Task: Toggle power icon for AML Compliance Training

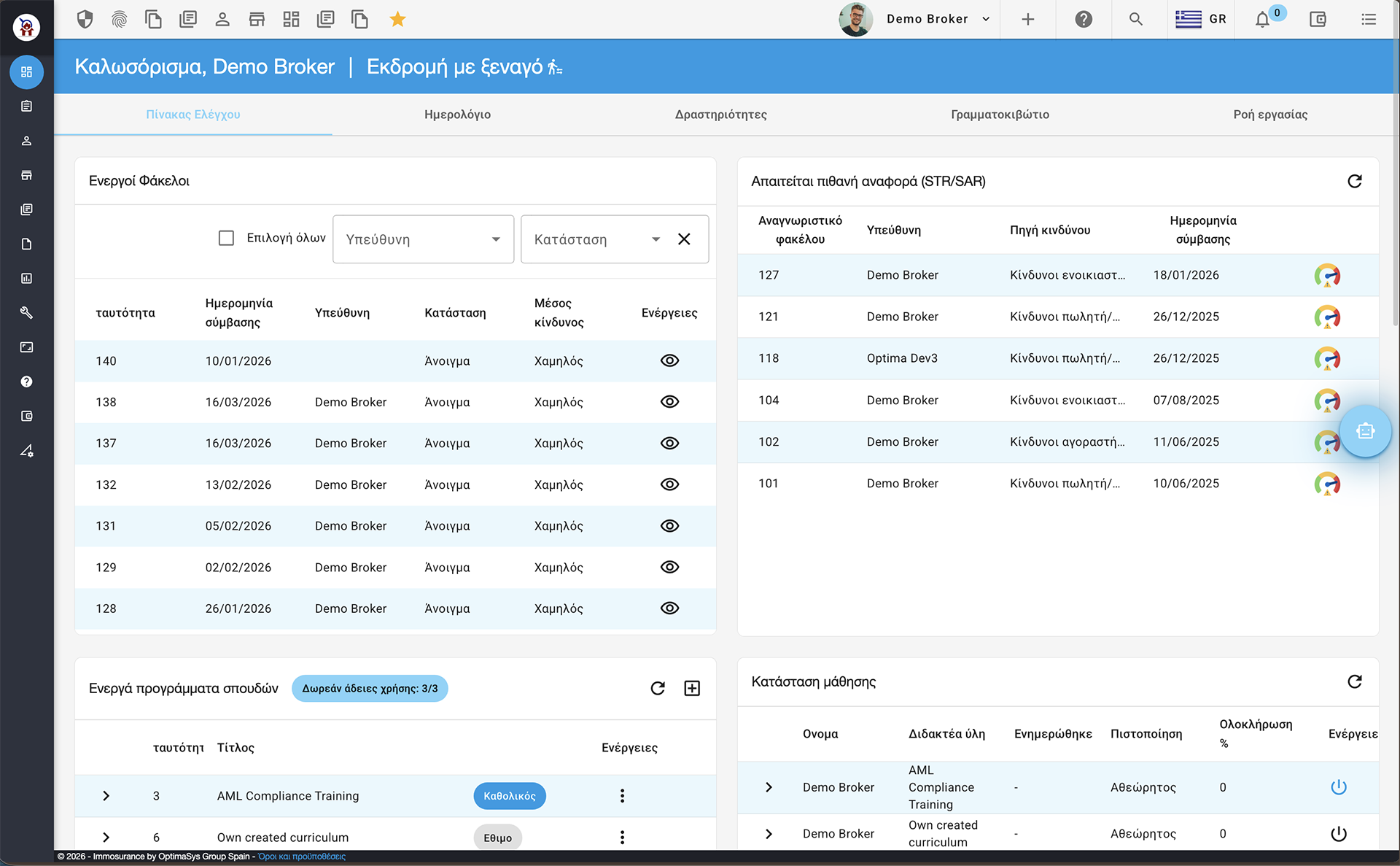Action: point(1338,787)
